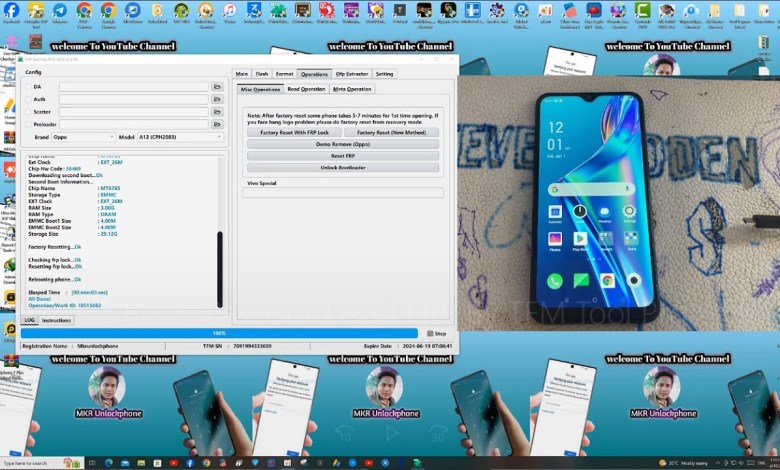The height and width of the screenshot is (470, 780).
Task: Click the 'Factory Resetting...Ok' log line
Action: coord(55,247)
